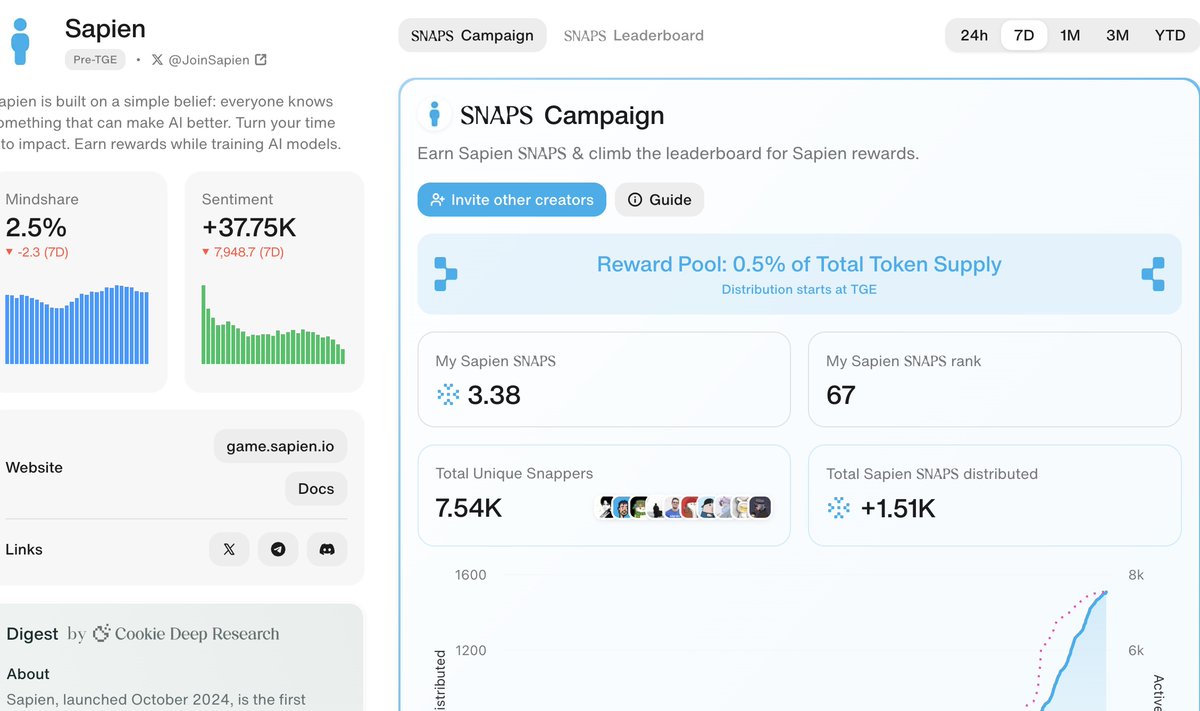Click the Sentiment value +37.75K
This screenshot has height=711, width=1200.
249,227
